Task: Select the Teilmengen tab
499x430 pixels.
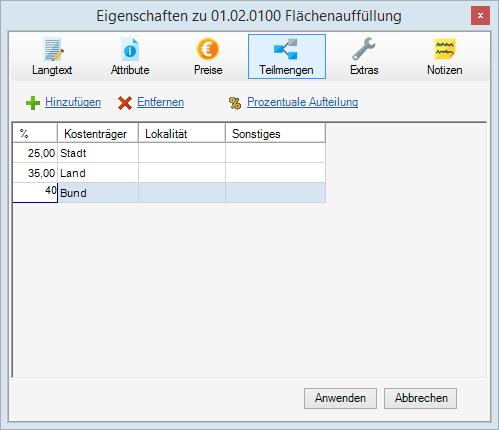Action: 287,56
